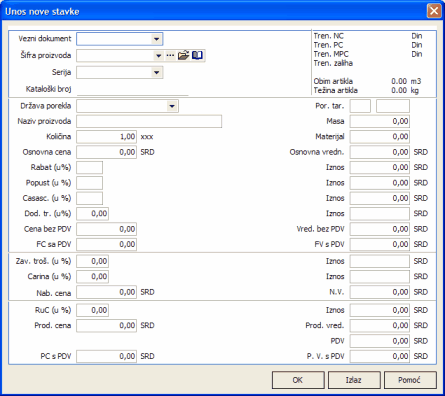Click the Masa value field

[x=380, y=121]
